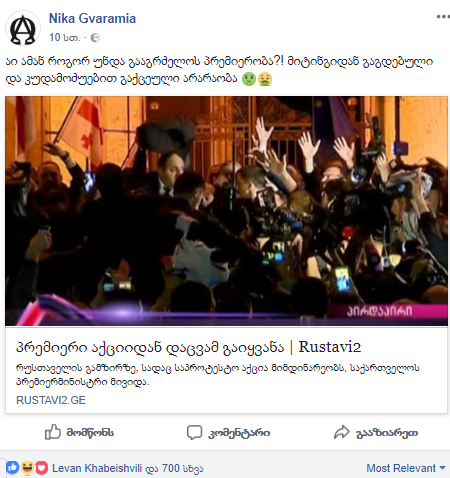The width and height of the screenshot is (450, 478).
Task: Click the RUSTAVI2.GE domain link
Action: tap(51, 400)
